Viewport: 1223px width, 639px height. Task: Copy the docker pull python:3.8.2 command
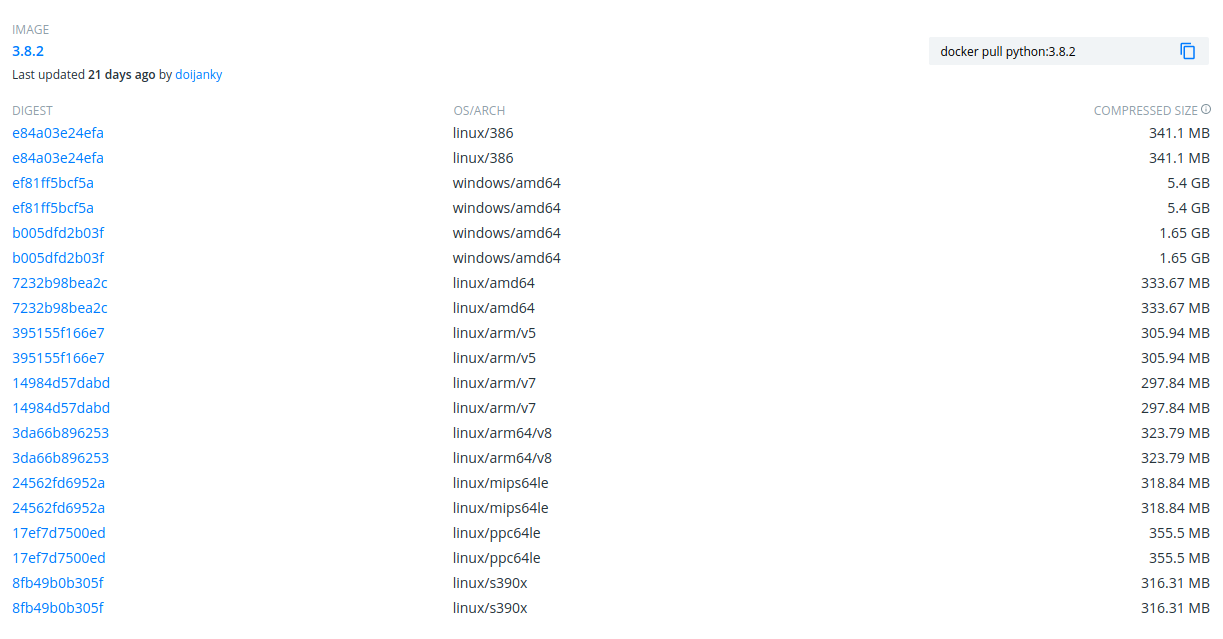point(1188,51)
